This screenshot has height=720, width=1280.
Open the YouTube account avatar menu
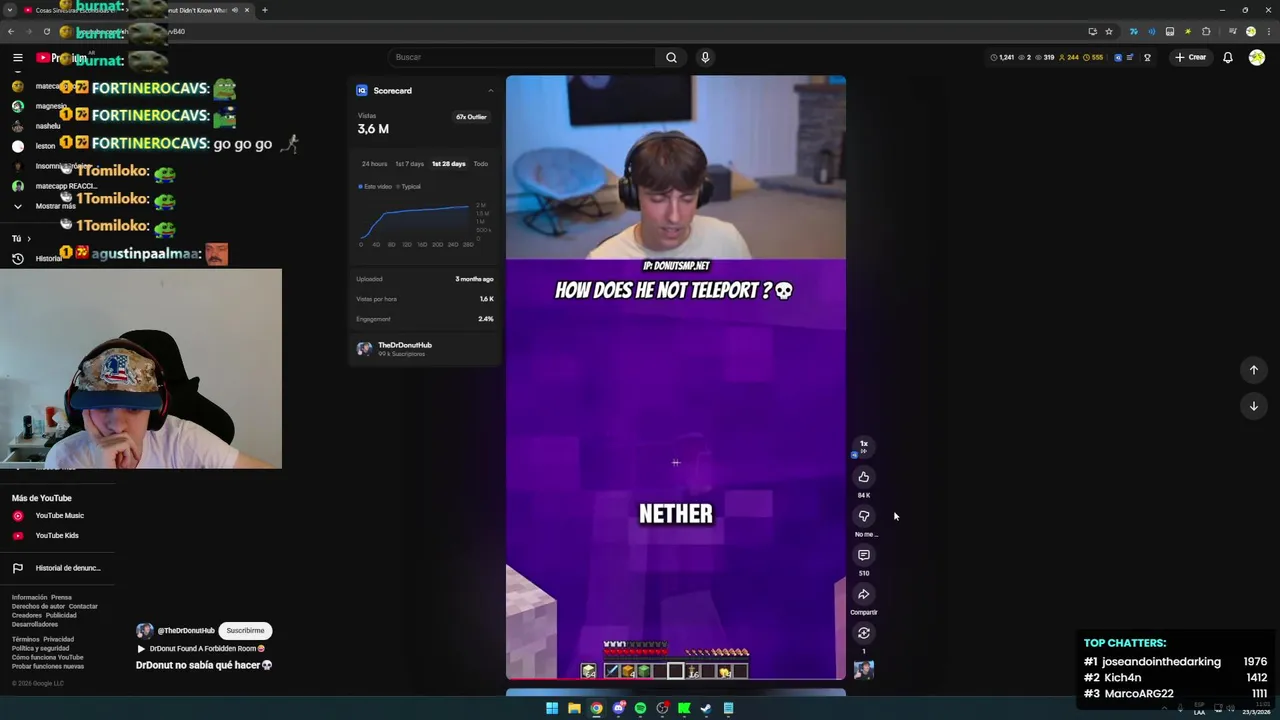[x=1256, y=57]
